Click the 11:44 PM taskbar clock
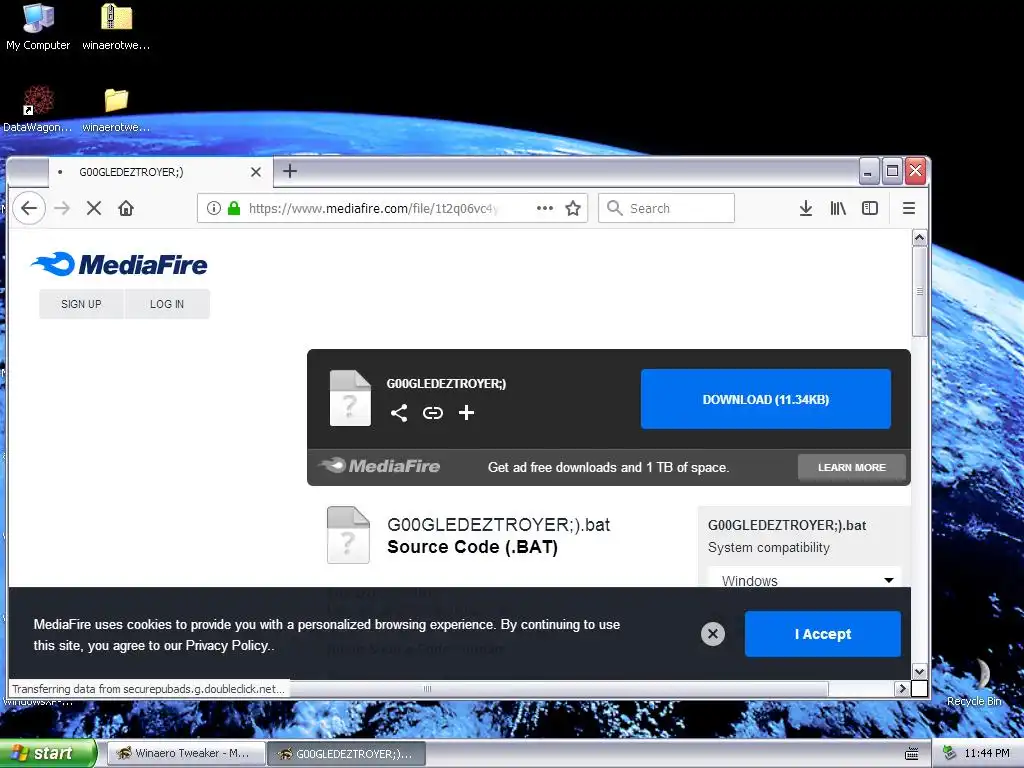The height and width of the screenshot is (768, 1024). click(x=987, y=754)
